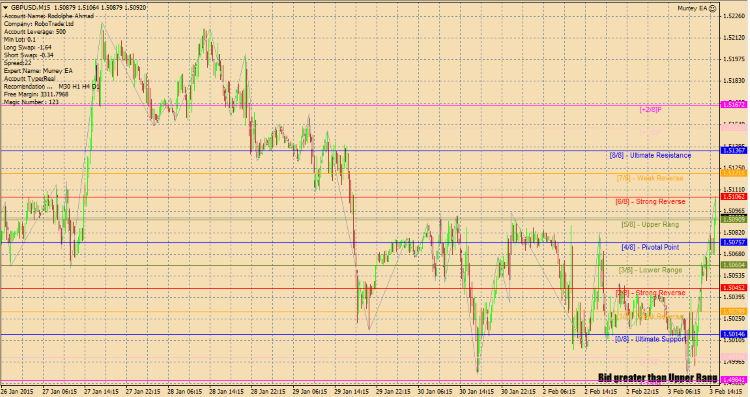
Task: Click the '27 Jan 14:15' time axis label
Action: (101, 391)
